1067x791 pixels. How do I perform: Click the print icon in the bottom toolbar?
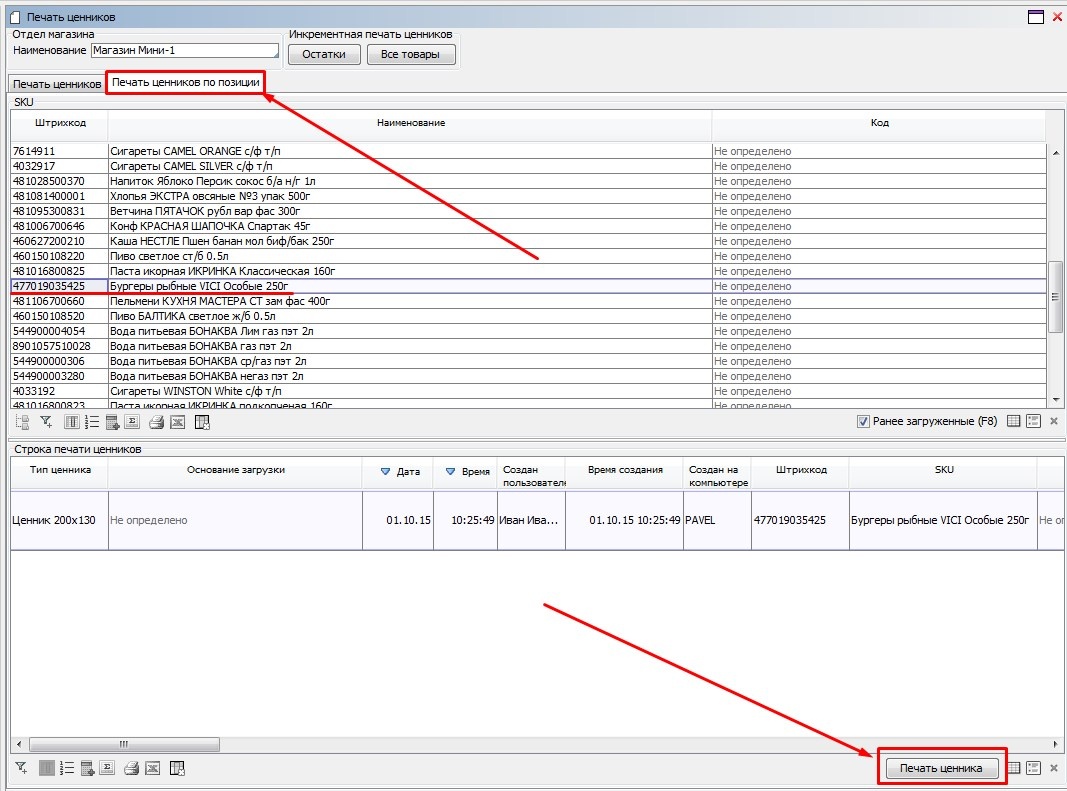point(131,768)
